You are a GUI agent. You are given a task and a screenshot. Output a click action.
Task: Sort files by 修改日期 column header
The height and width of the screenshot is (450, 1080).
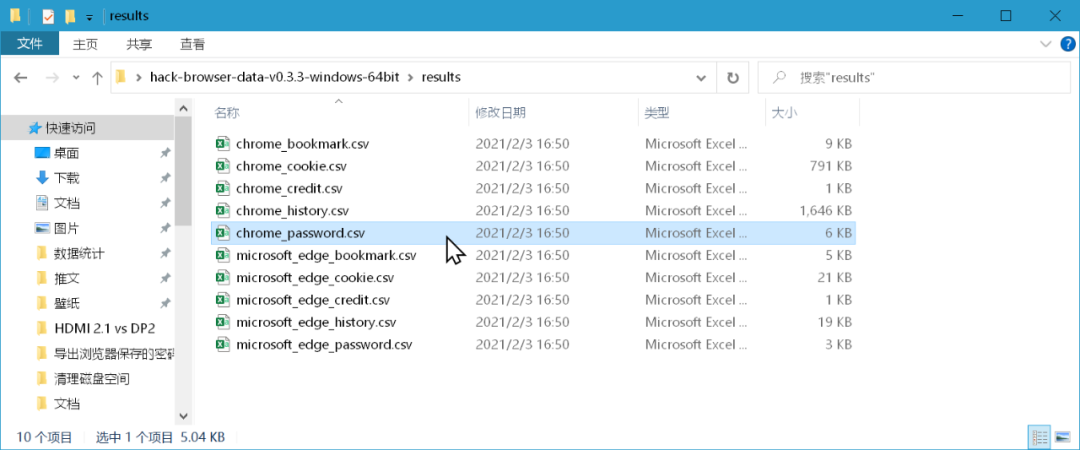[x=501, y=113]
